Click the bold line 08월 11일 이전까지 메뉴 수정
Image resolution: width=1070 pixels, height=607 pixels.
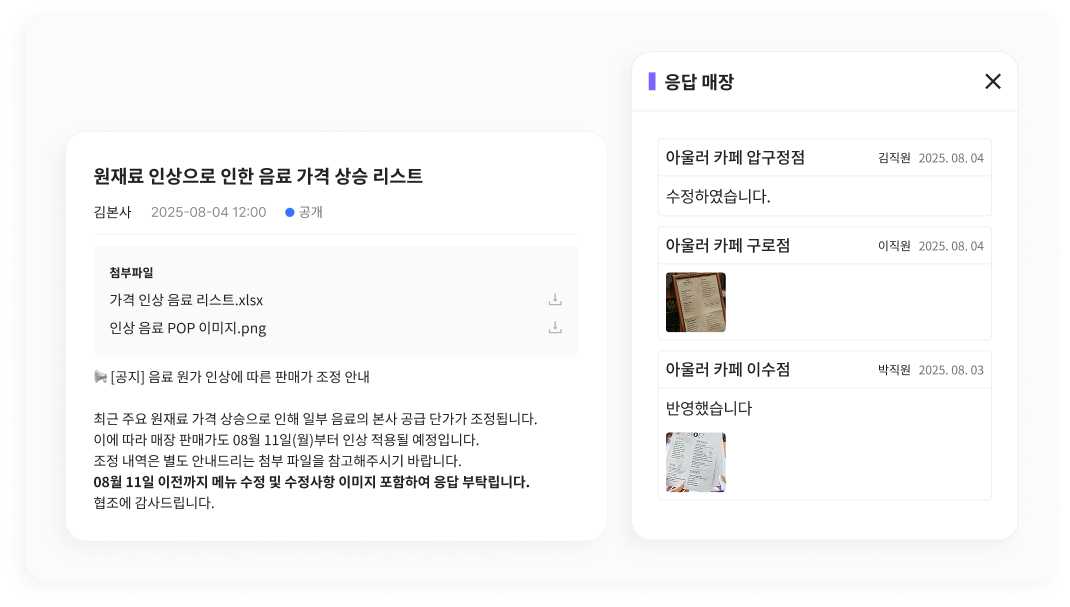pyautogui.click(x=311, y=482)
